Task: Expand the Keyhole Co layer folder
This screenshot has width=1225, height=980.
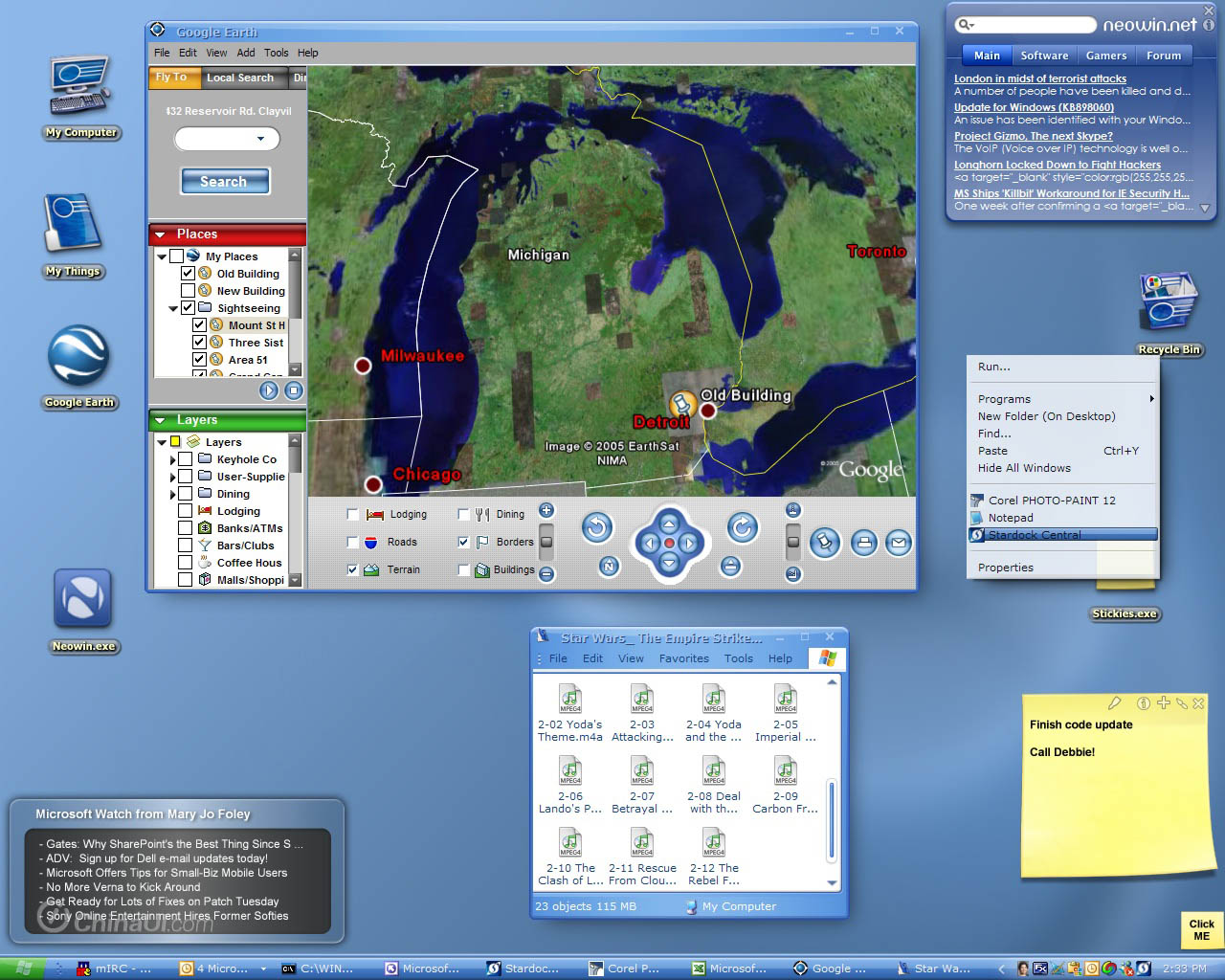Action: pos(173,459)
